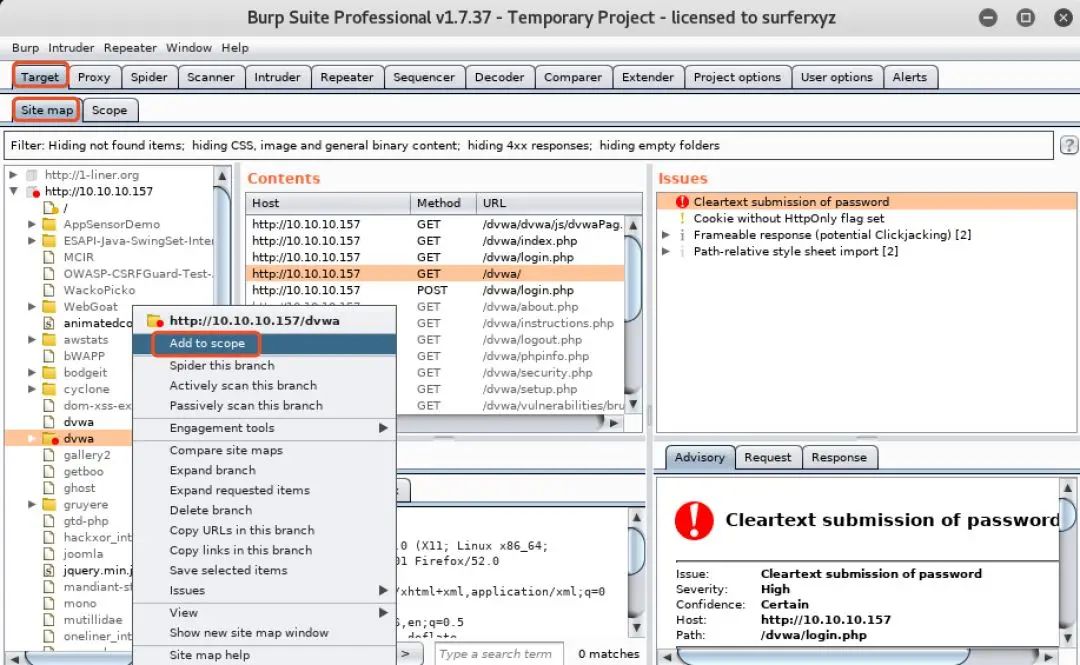Screen dimensions: 1080x665
Task: Select the /dvwa/index.php row
Action: [x=435, y=241]
